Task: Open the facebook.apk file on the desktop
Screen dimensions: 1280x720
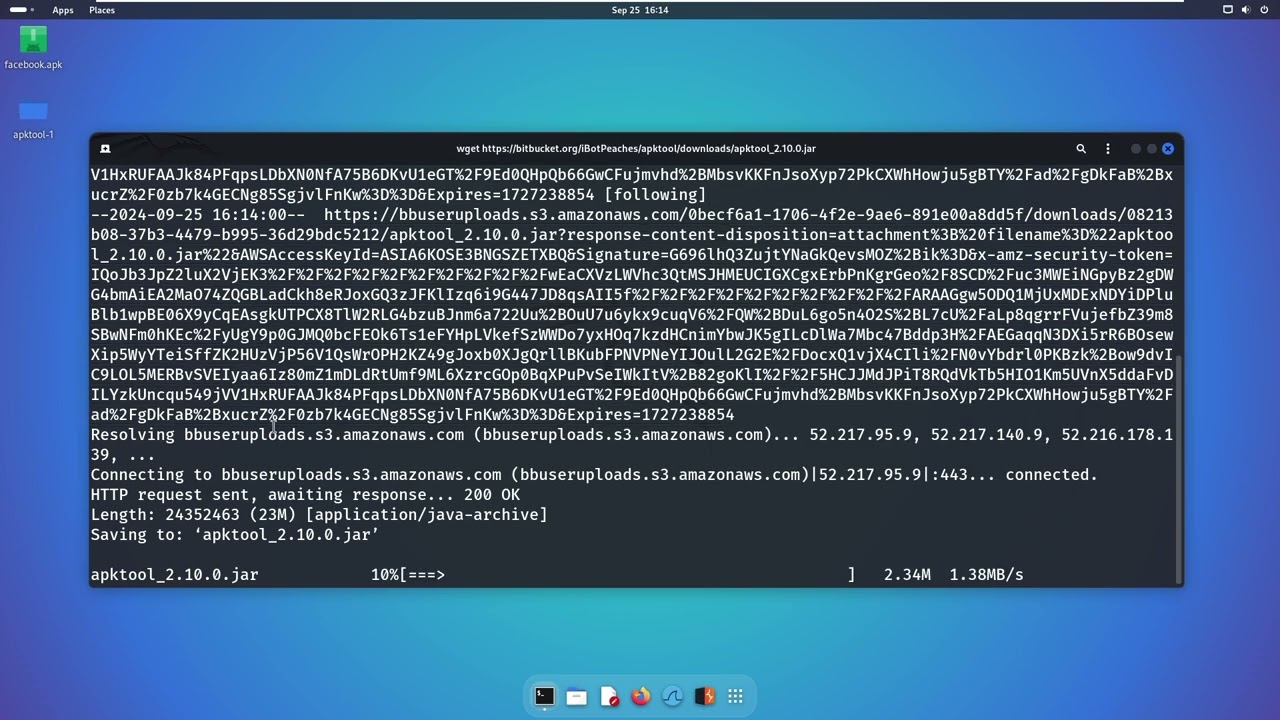Action: pos(33,48)
